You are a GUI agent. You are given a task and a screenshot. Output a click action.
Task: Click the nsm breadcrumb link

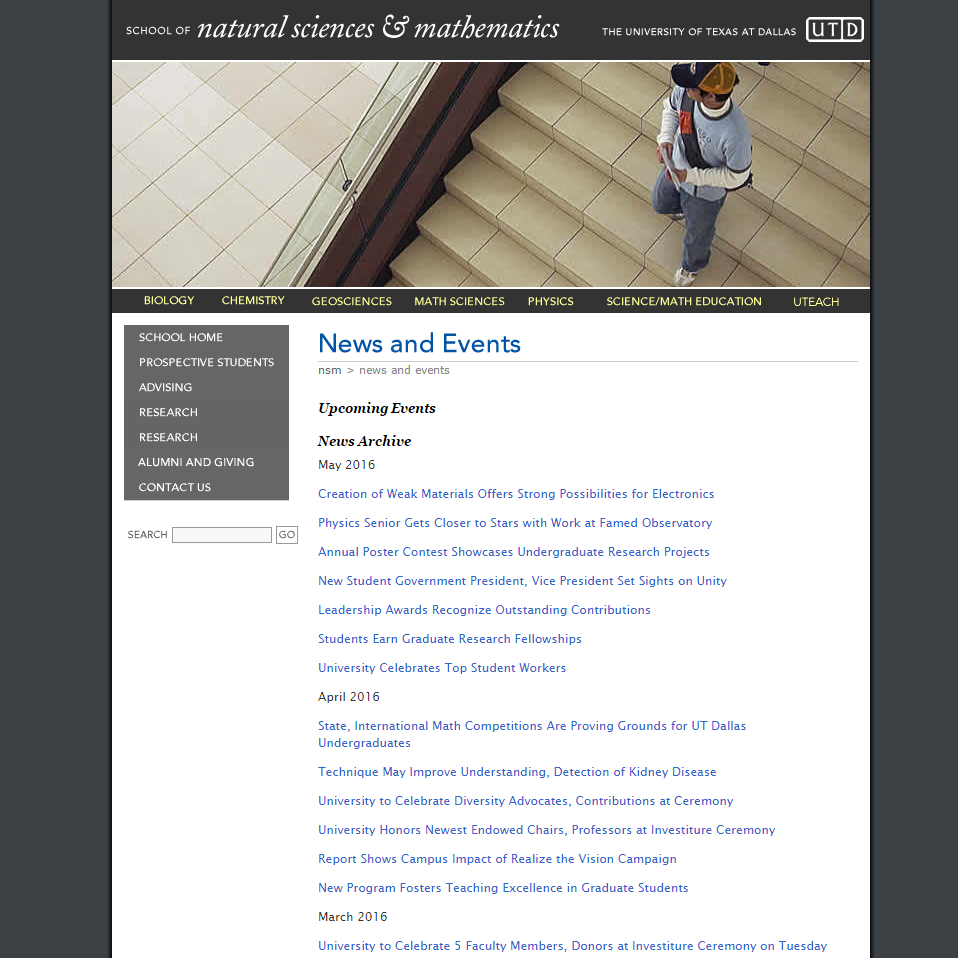pos(329,370)
